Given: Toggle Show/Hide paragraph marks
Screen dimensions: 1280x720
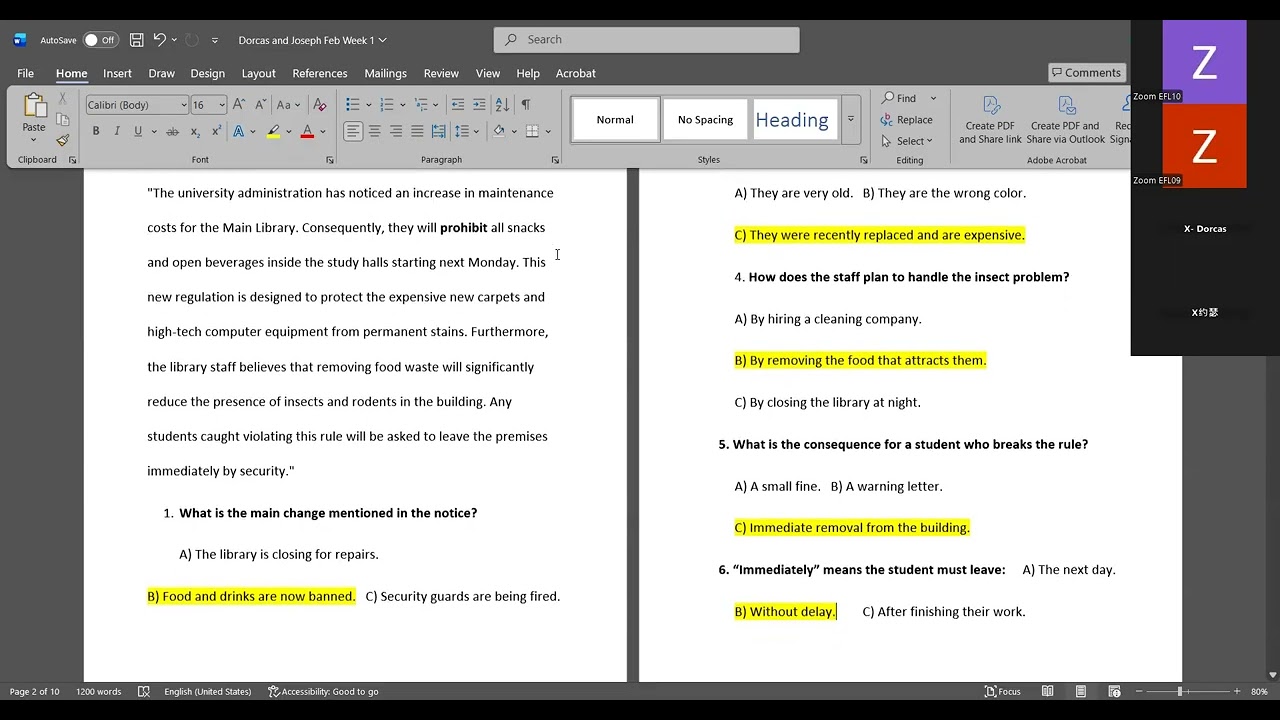Looking at the screenshot, I should [526, 105].
